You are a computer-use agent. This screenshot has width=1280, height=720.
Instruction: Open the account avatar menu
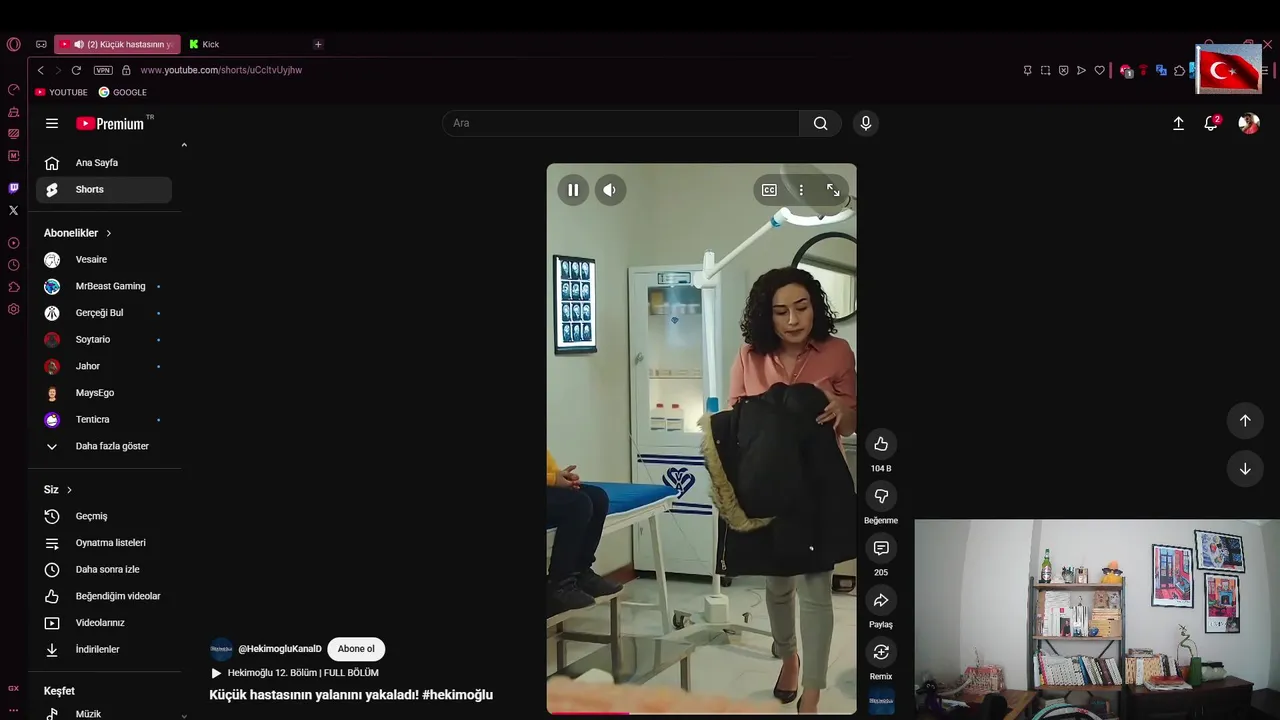tap(1249, 123)
